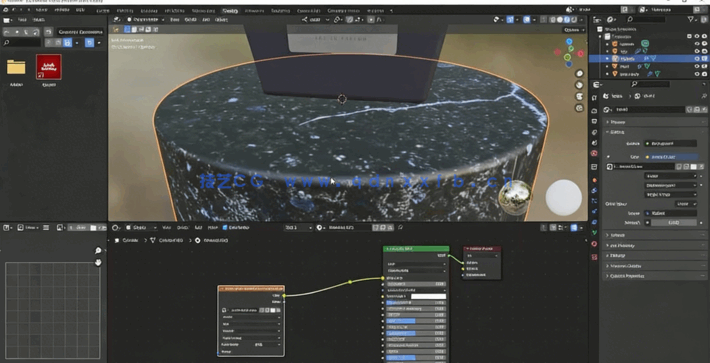
Task: Click the pan hand in 3D viewport
Action: (580, 85)
